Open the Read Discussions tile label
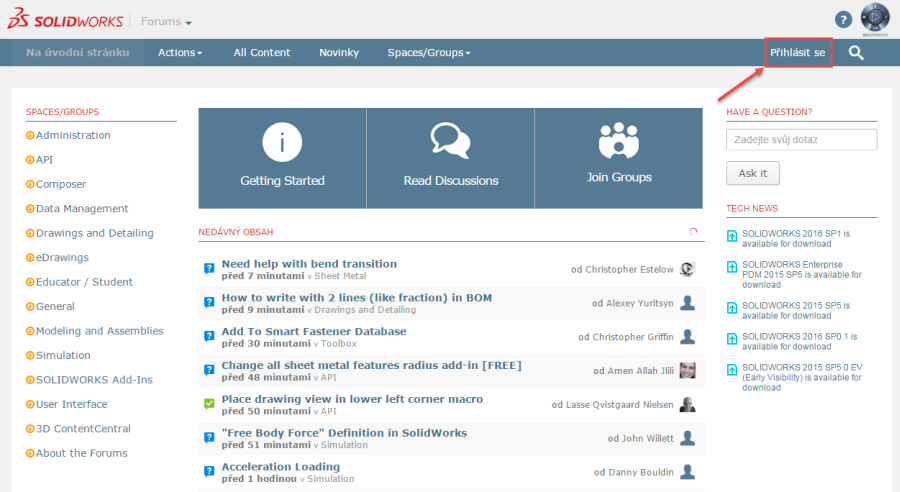This screenshot has height=492, width=900. pos(451,180)
